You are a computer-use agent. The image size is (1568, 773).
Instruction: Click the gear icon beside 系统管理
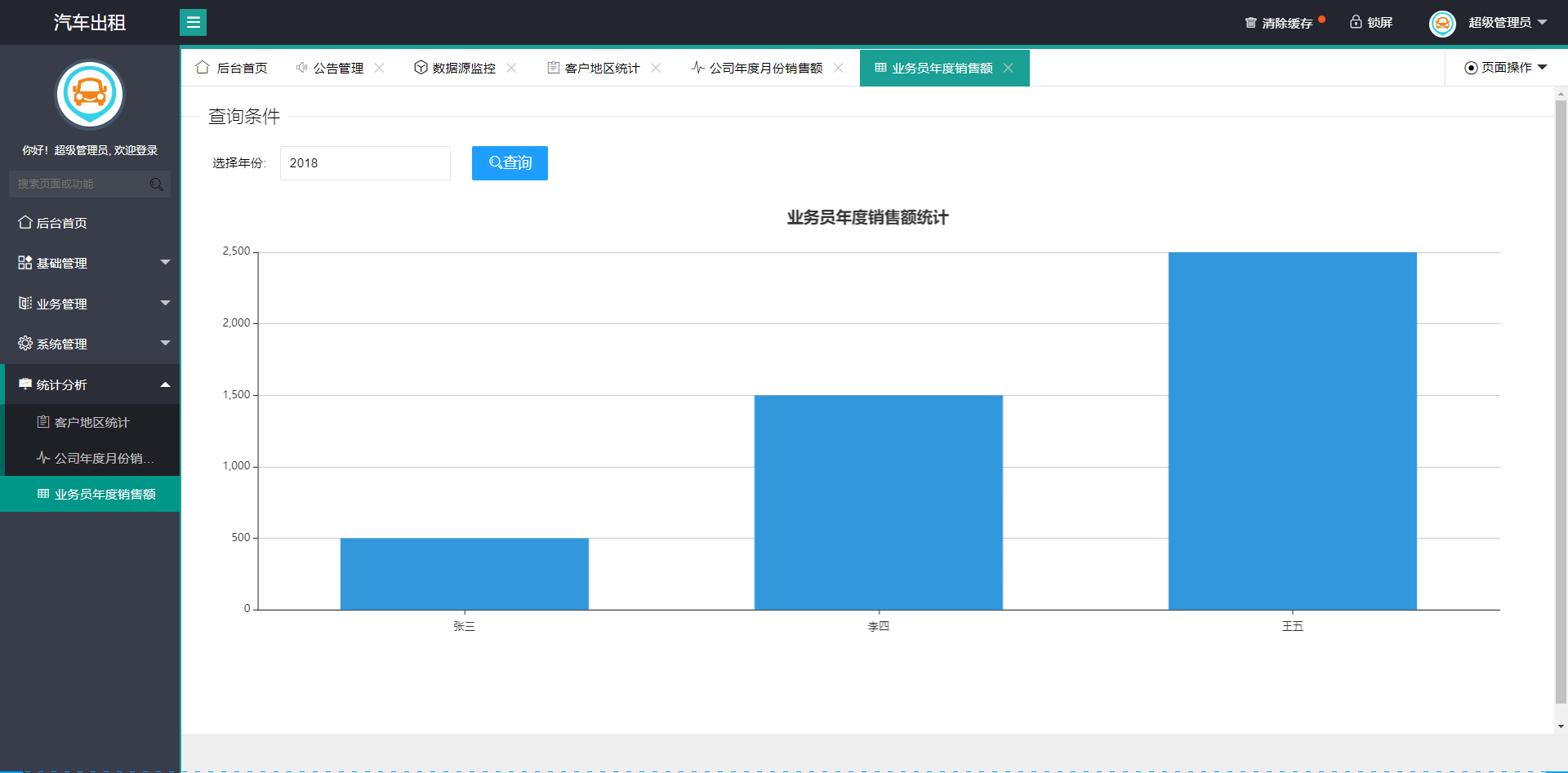(25, 343)
